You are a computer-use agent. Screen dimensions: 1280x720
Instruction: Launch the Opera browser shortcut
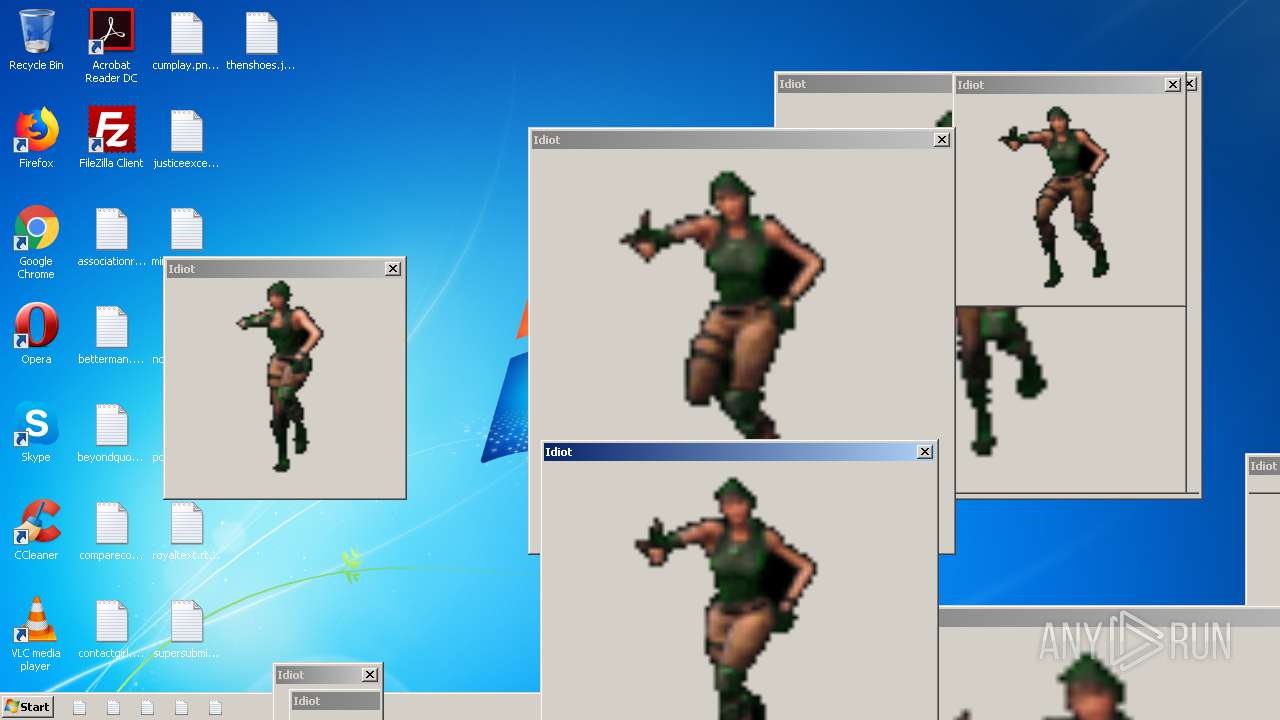(x=36, y=334)
